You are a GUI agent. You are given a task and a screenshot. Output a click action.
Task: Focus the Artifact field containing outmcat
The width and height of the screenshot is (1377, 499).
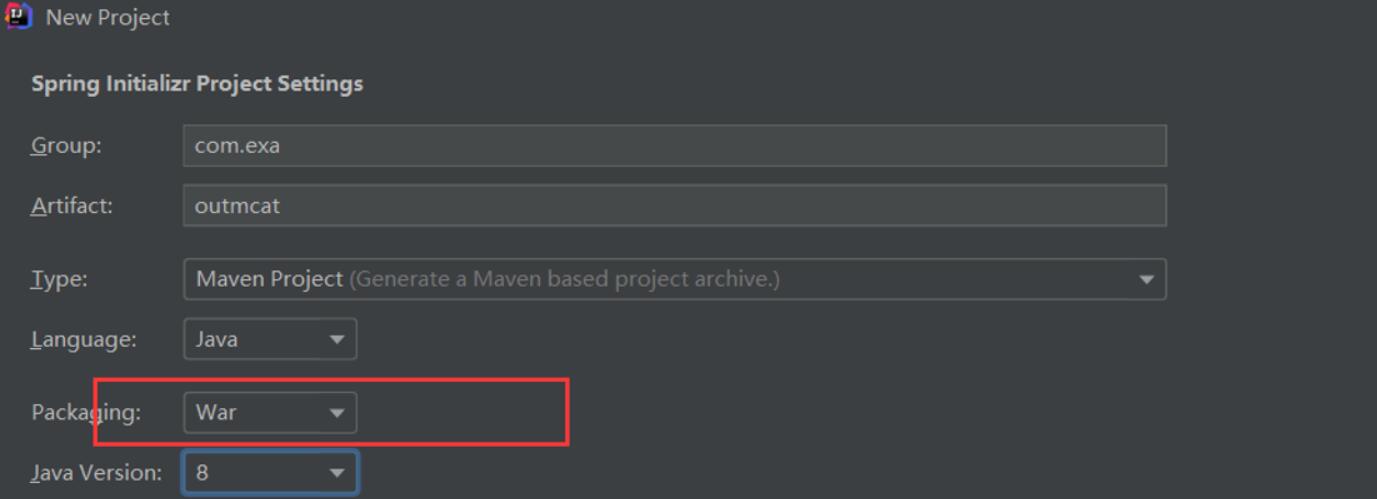(x=675, y=206)
